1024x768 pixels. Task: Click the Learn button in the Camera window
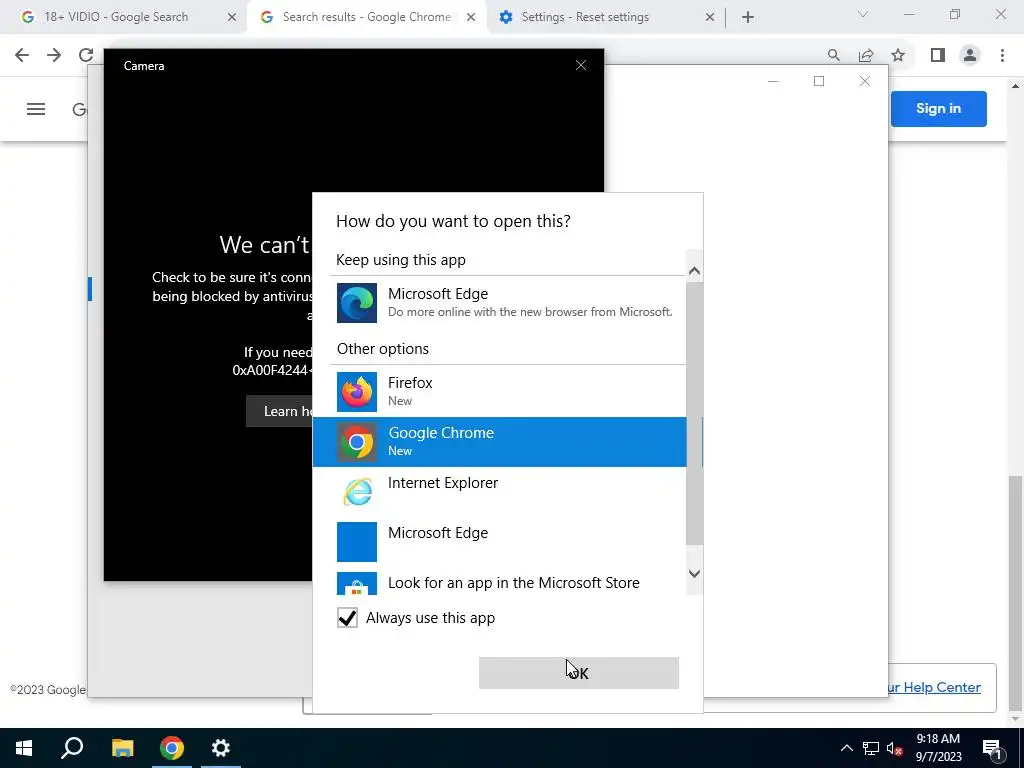(280, 411)
